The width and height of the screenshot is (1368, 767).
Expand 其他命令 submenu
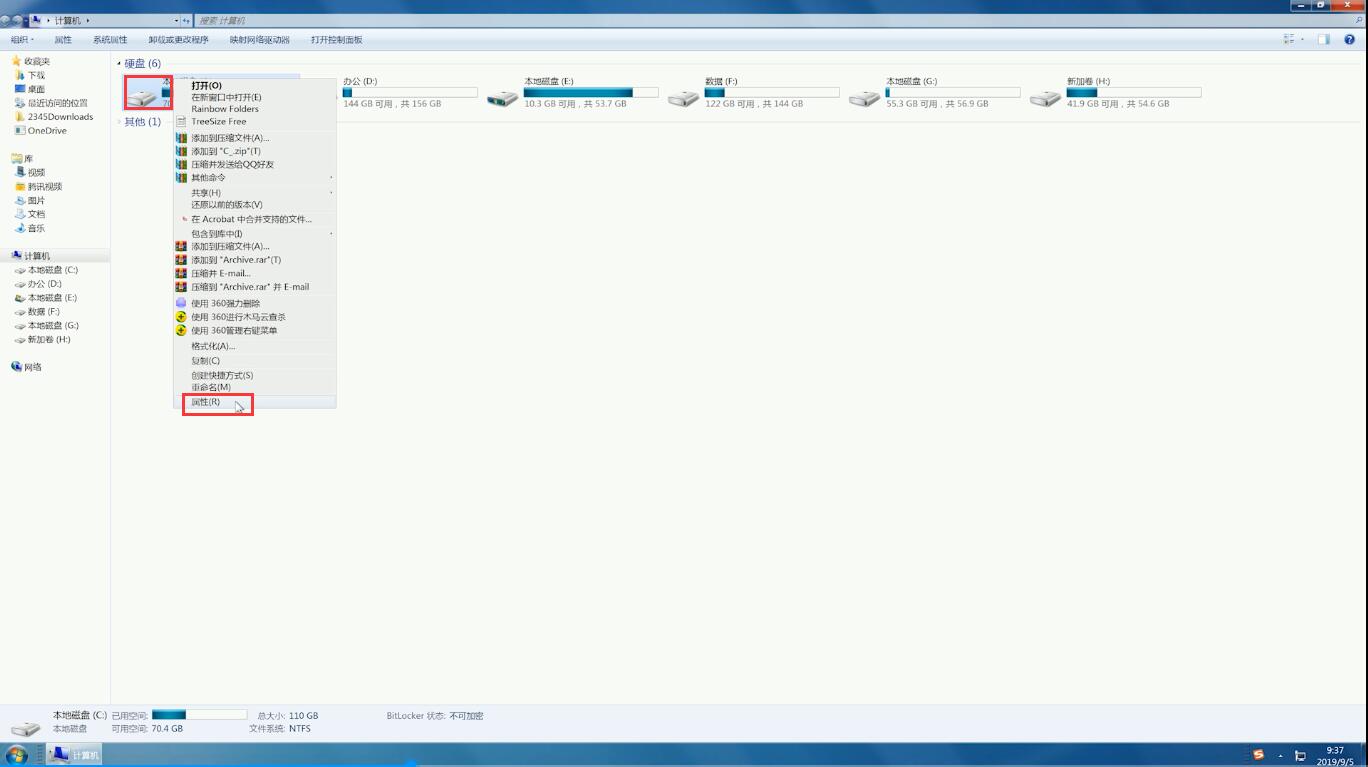click(254, 177)
